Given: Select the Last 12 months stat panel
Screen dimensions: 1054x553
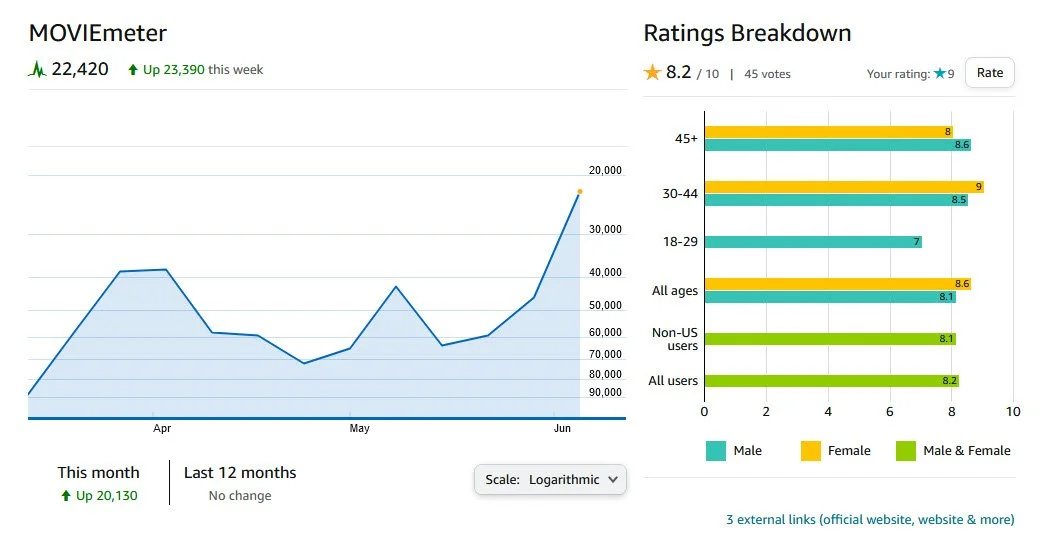Looking at the screenshot, I should tap(240, 483).
